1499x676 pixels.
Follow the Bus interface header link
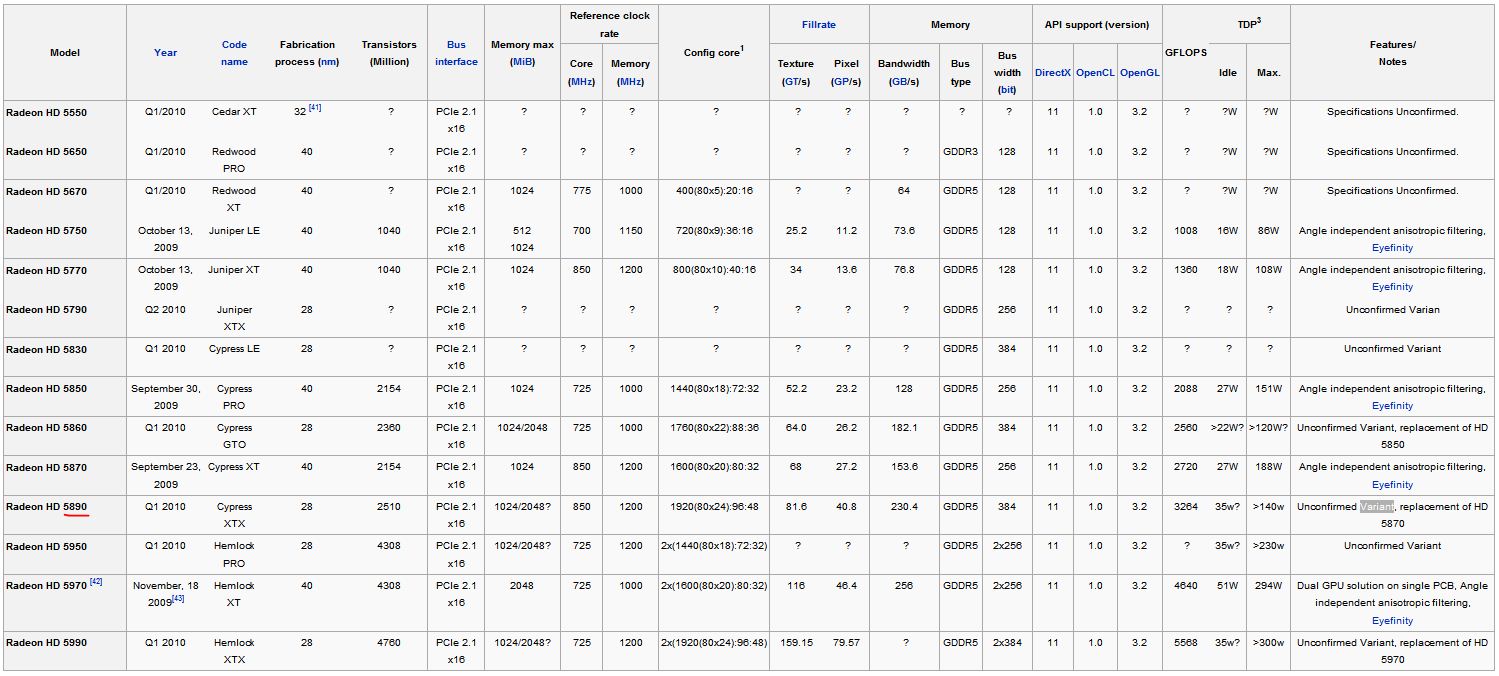pyautogui.click(x=456, y=53)
